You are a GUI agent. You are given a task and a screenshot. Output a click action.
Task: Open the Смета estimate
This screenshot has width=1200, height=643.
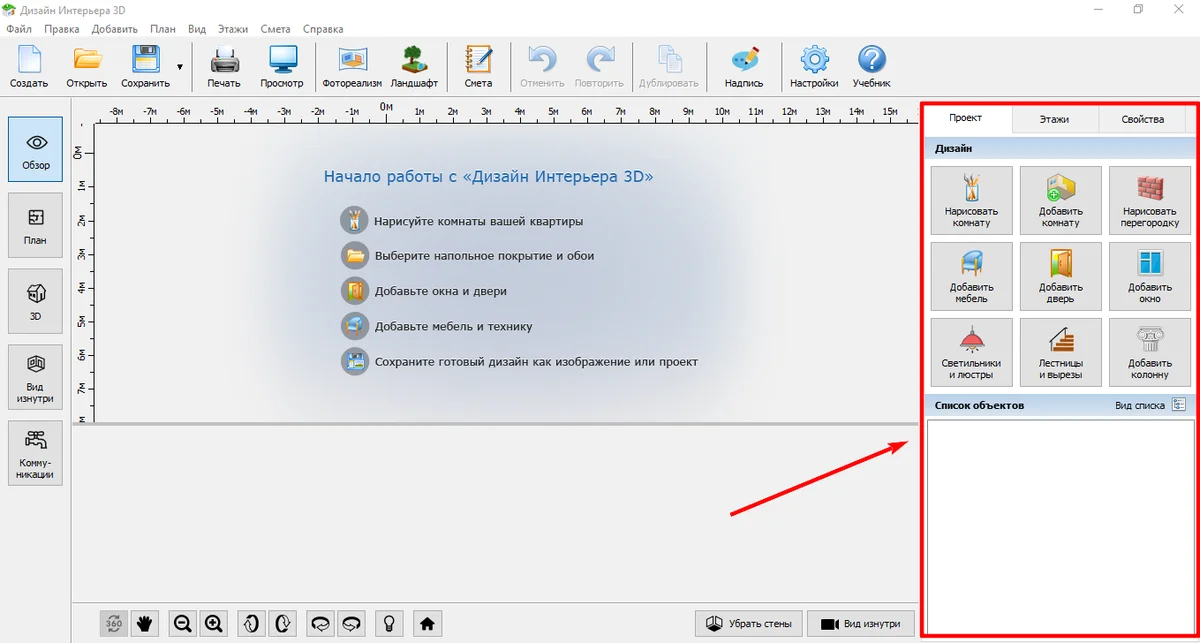pos(478,67)
